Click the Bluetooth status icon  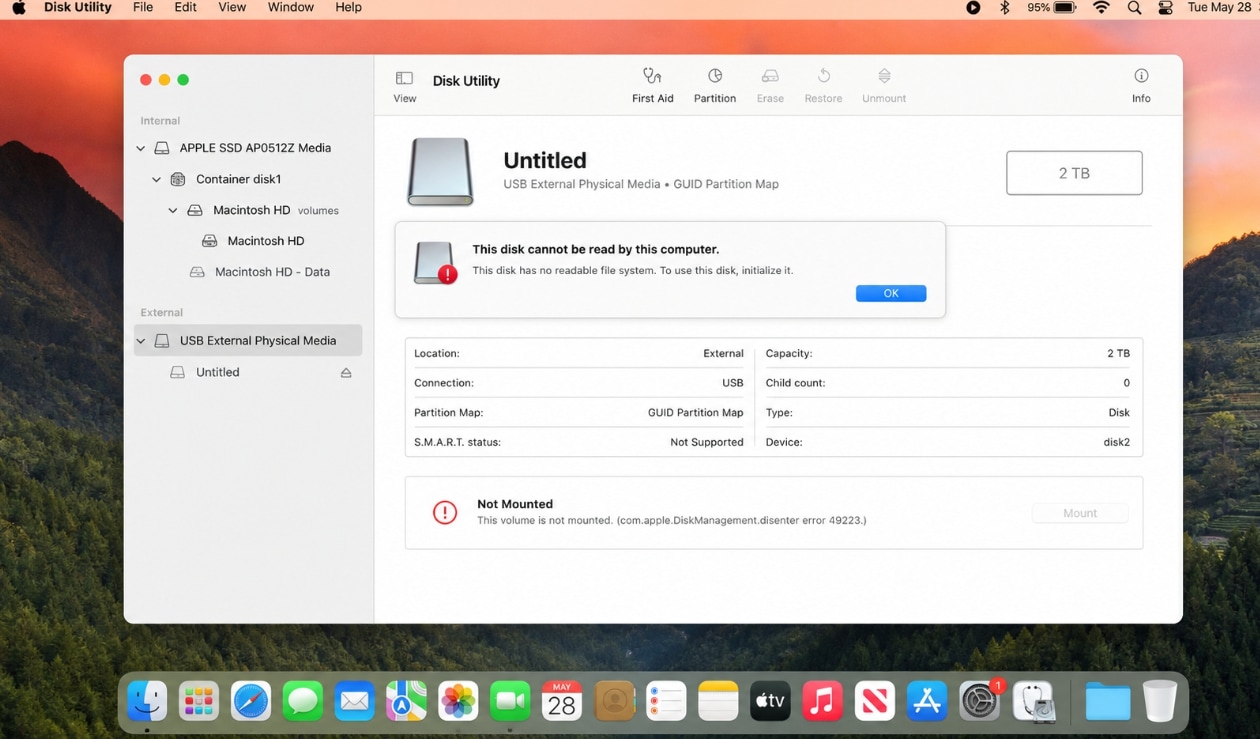pos(1005,7)
